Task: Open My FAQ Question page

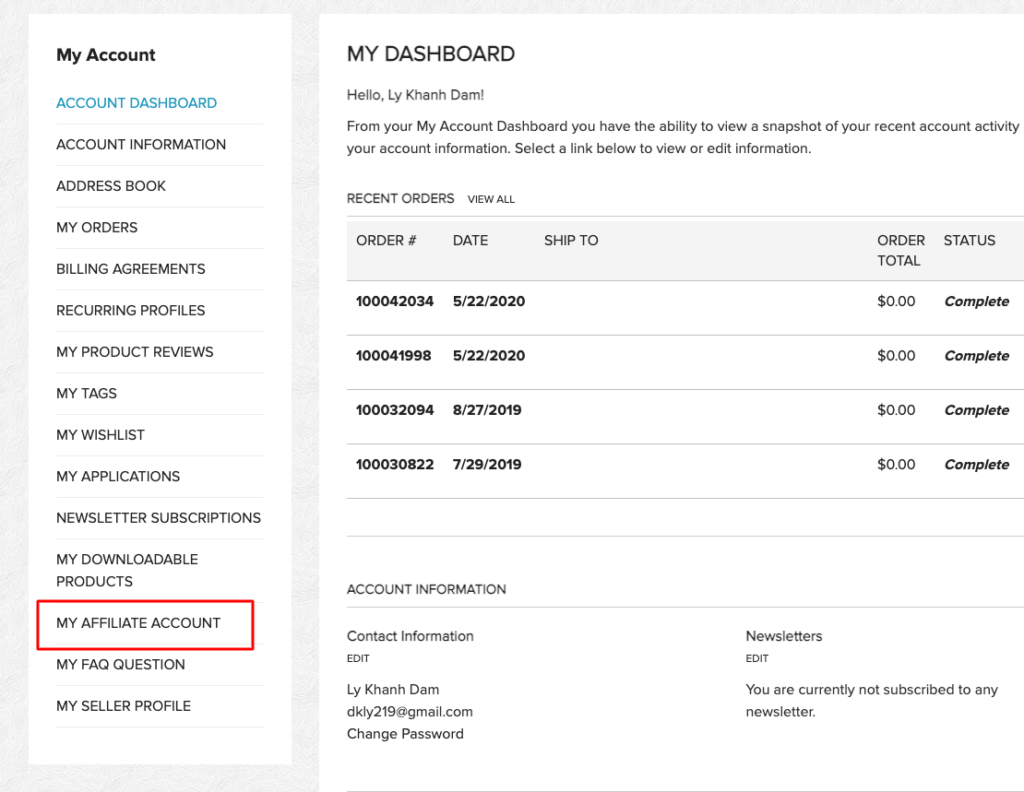Action: (x=120, y=664)
